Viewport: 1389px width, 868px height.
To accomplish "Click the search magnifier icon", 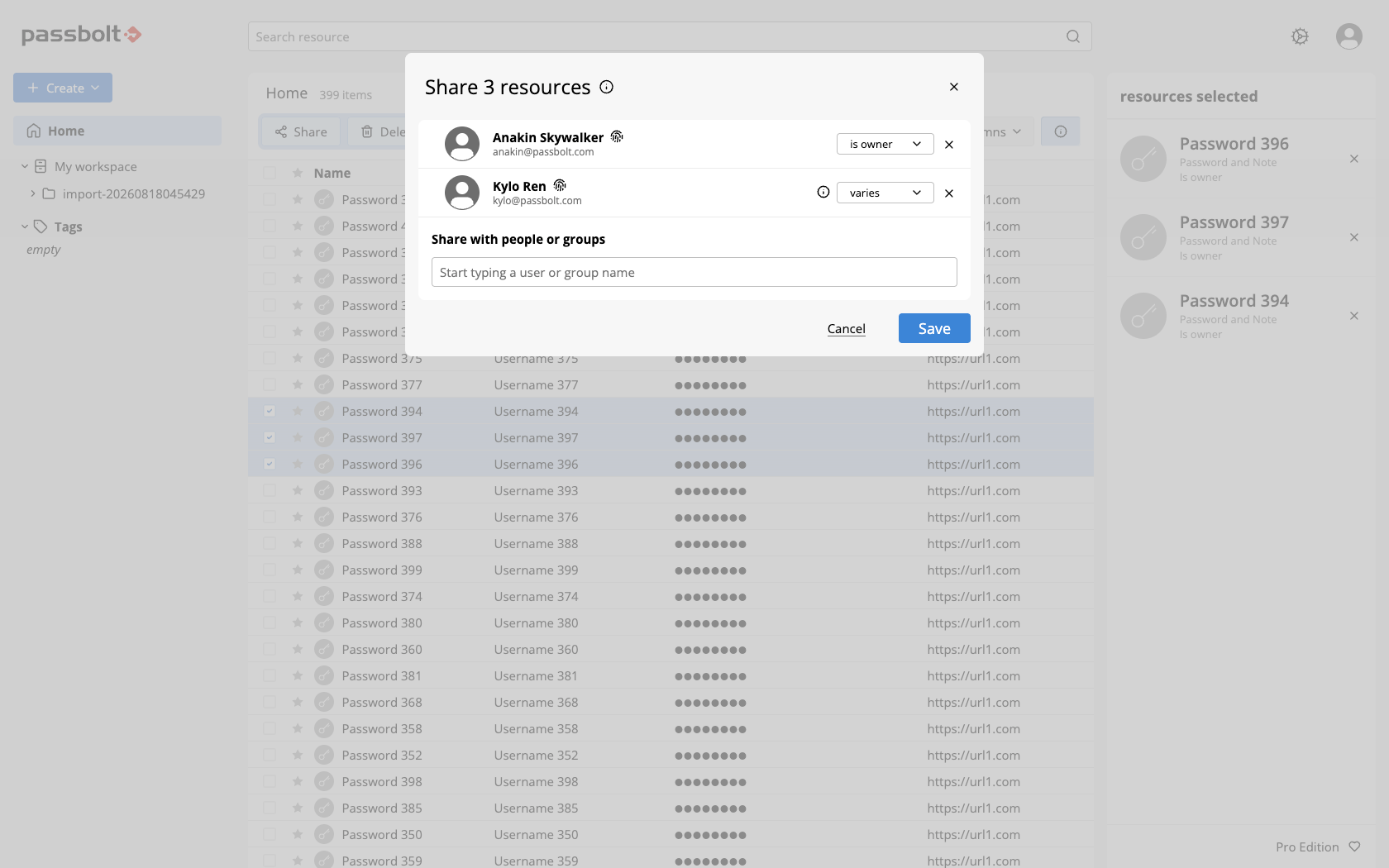I will (1073, 36).
